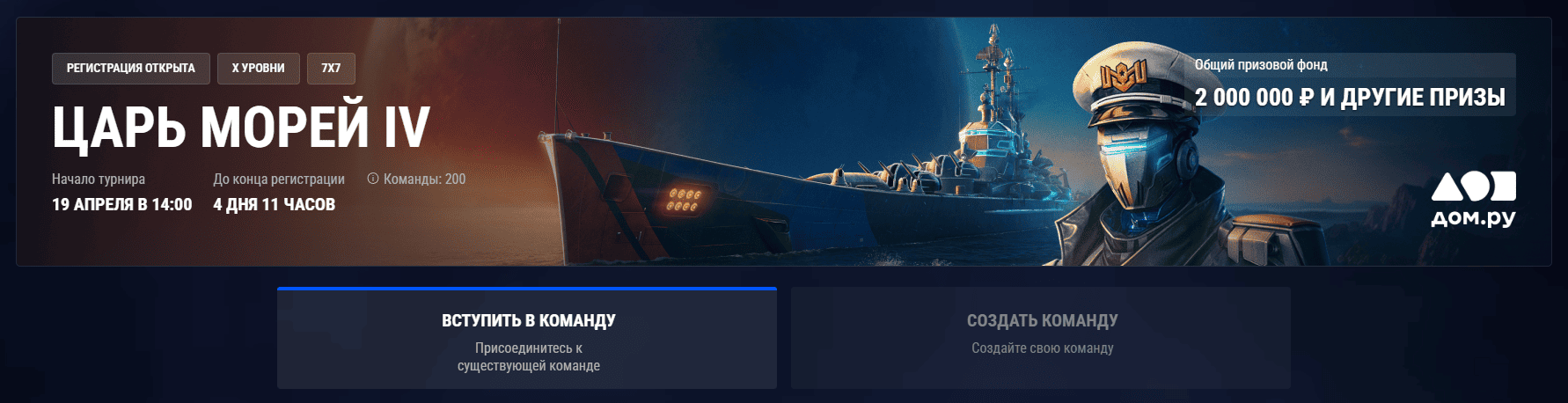This screenshot has height=403, width=1568.
Task: Click the 19 АПРЕЛЯ В 14:00 start date
Action: [x=122, y=204]
